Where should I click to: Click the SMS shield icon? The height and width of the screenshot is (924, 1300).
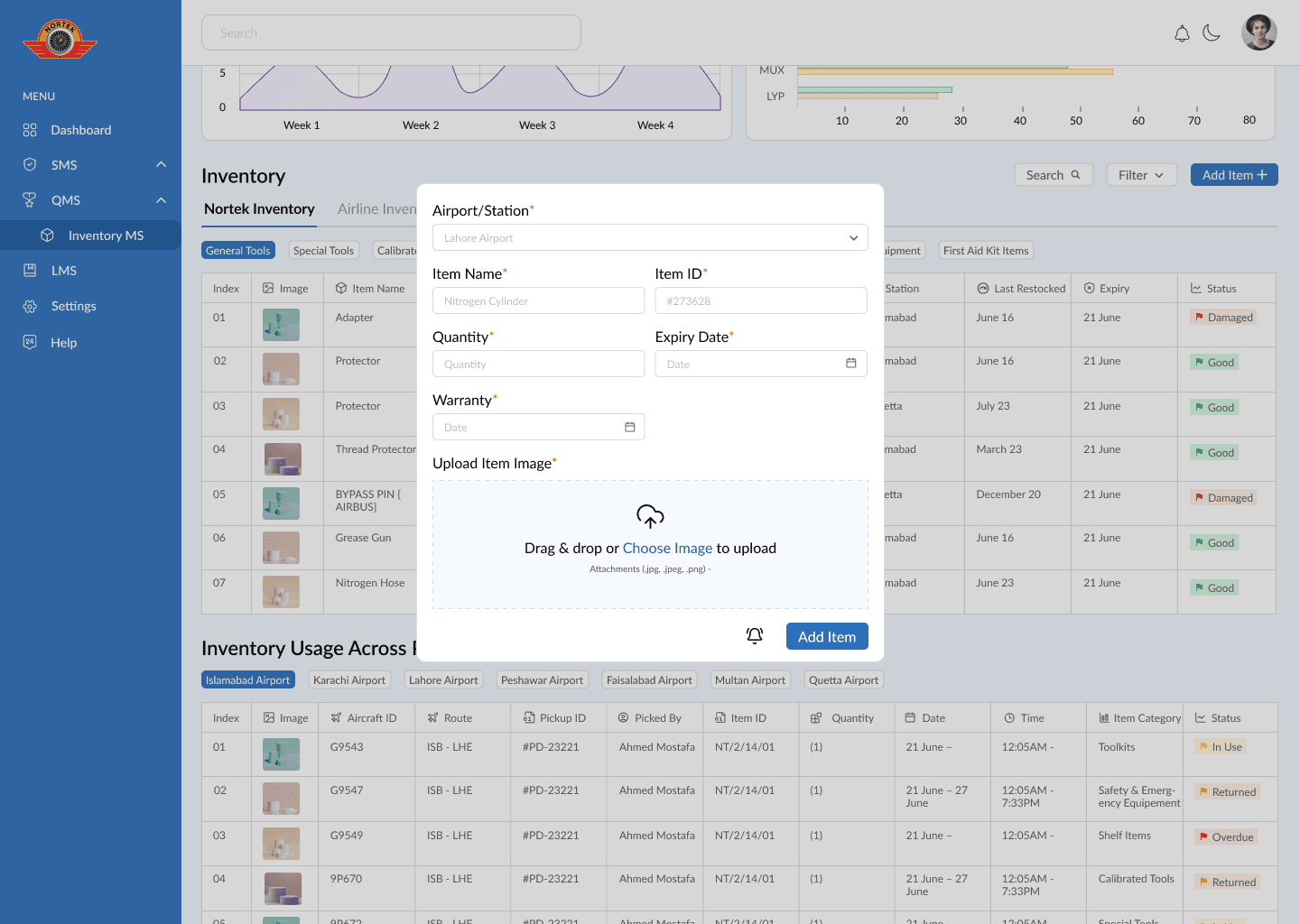30,164
